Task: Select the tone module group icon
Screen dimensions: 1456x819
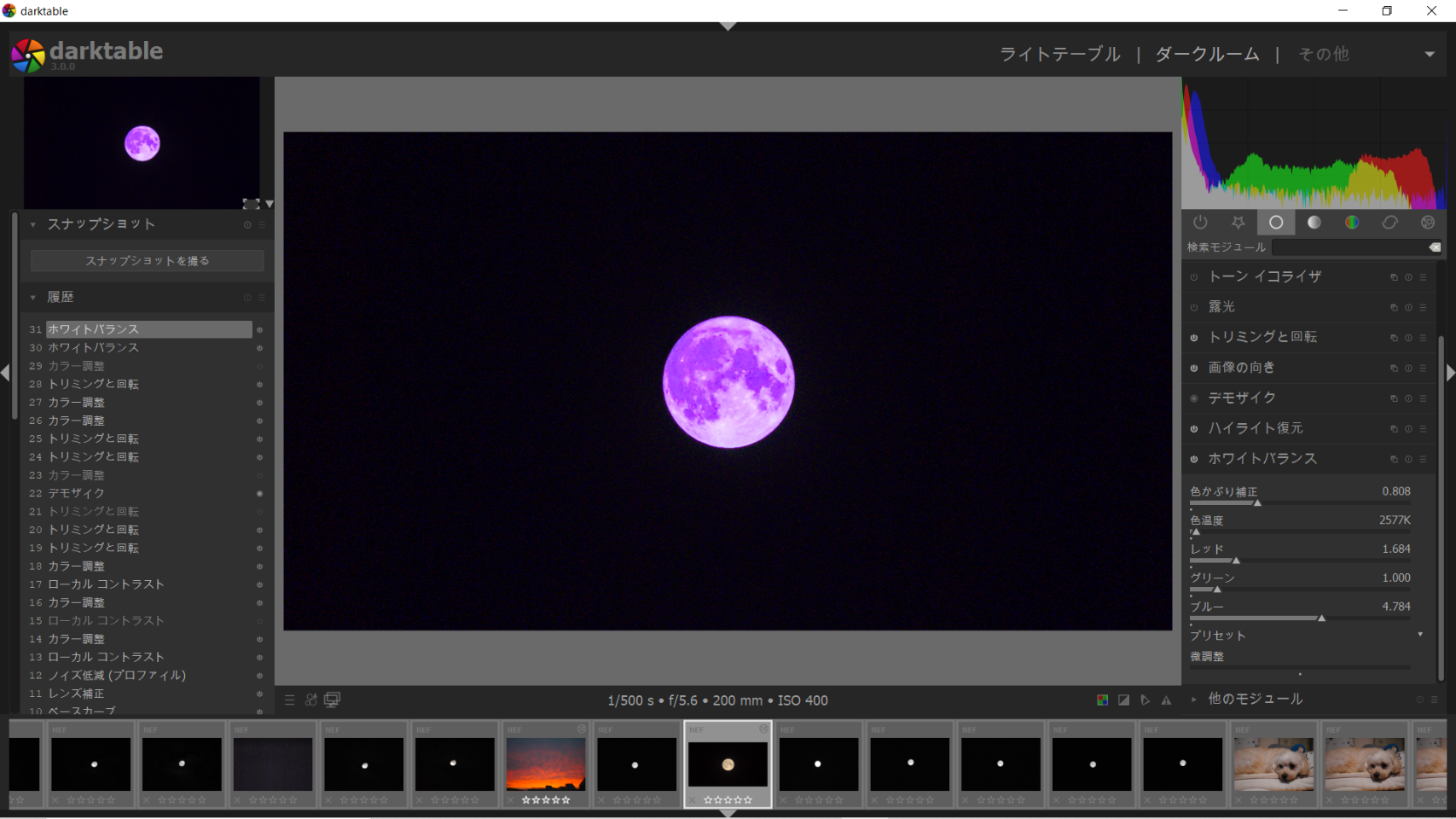Action: point(1314,223)
